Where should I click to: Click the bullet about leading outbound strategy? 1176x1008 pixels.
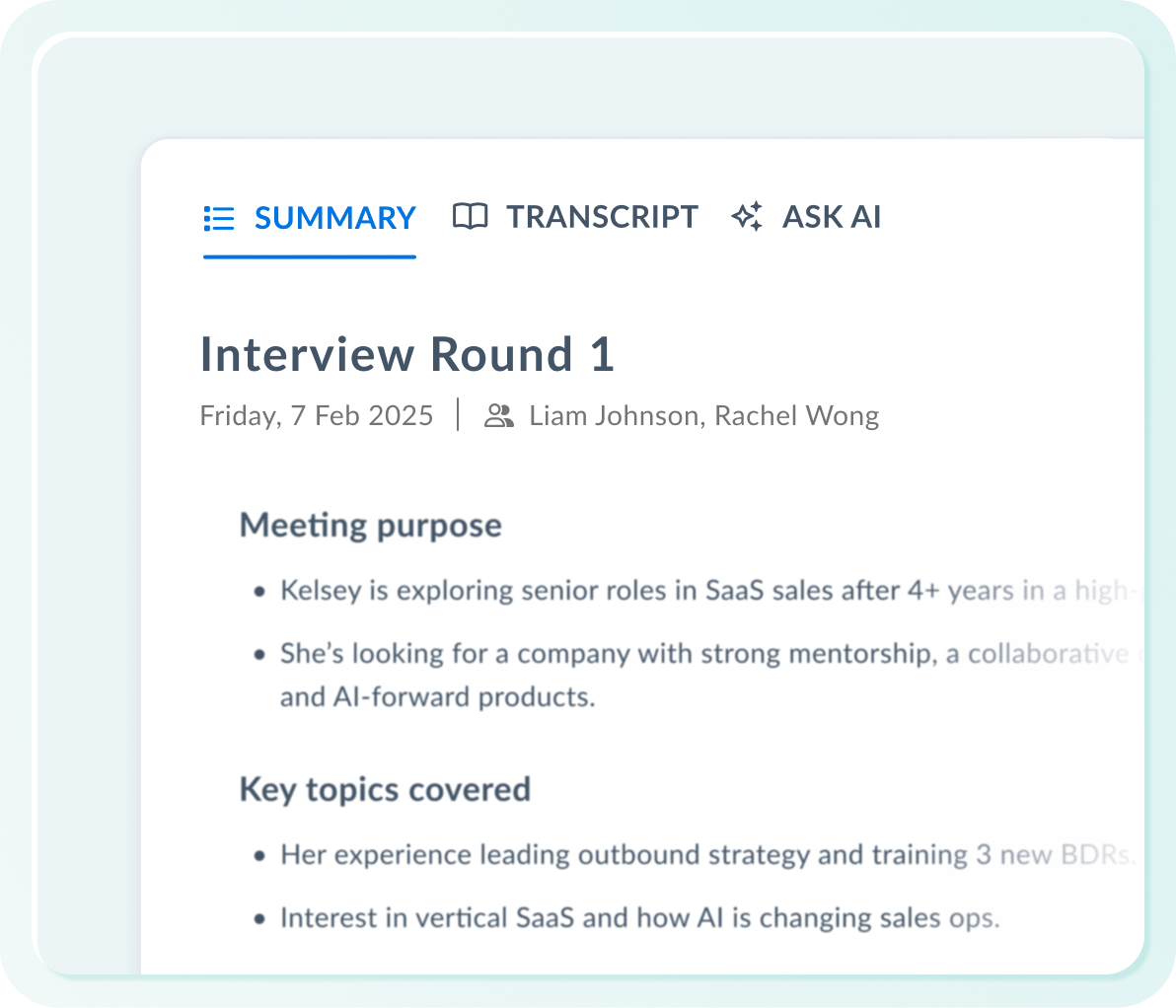[691, 854]
